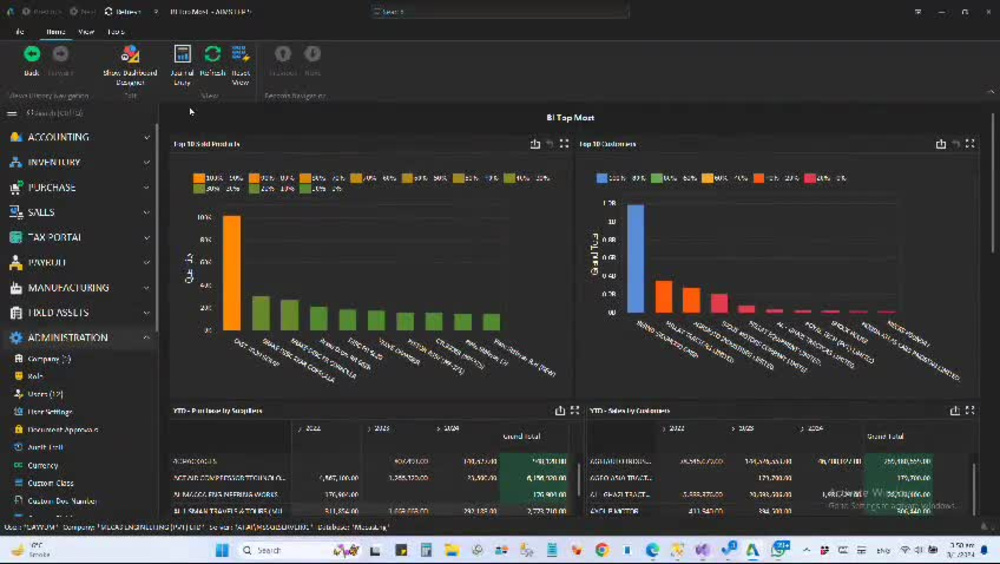Export the YTD Sales by Customers table

pyautogui.click(x=955, y=411)
